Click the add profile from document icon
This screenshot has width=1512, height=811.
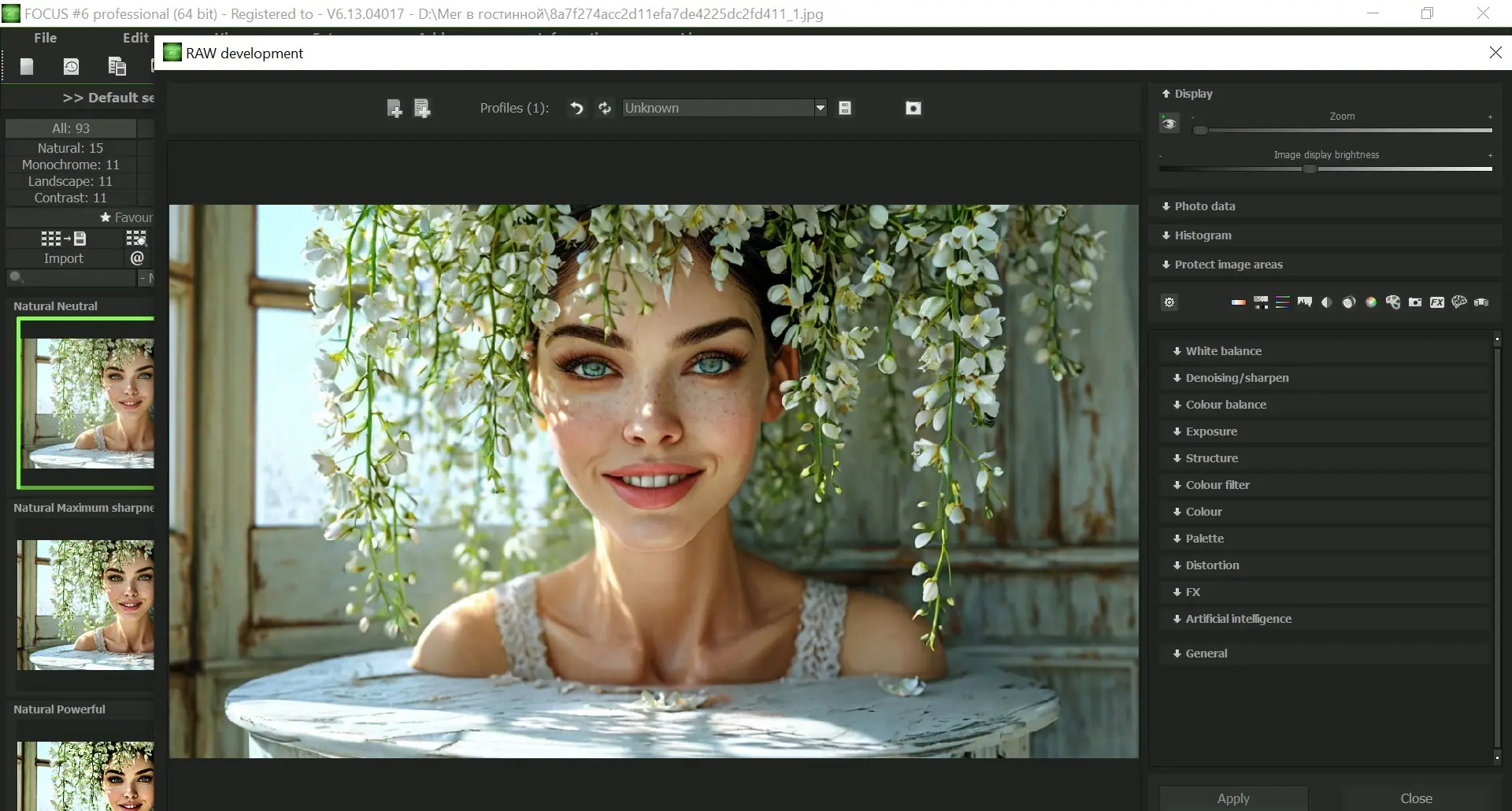pos(422,109)
